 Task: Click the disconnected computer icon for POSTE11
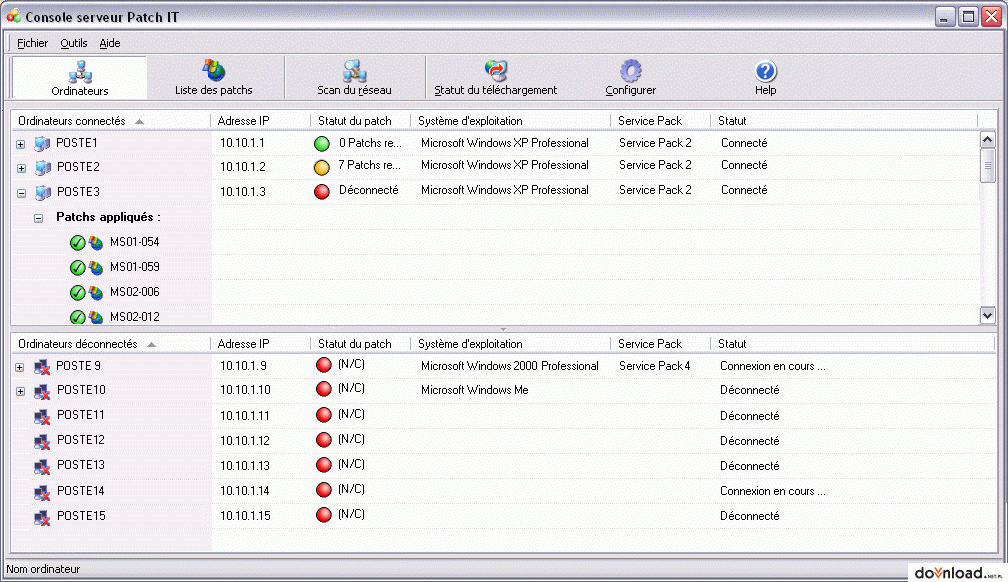[42, 417]
